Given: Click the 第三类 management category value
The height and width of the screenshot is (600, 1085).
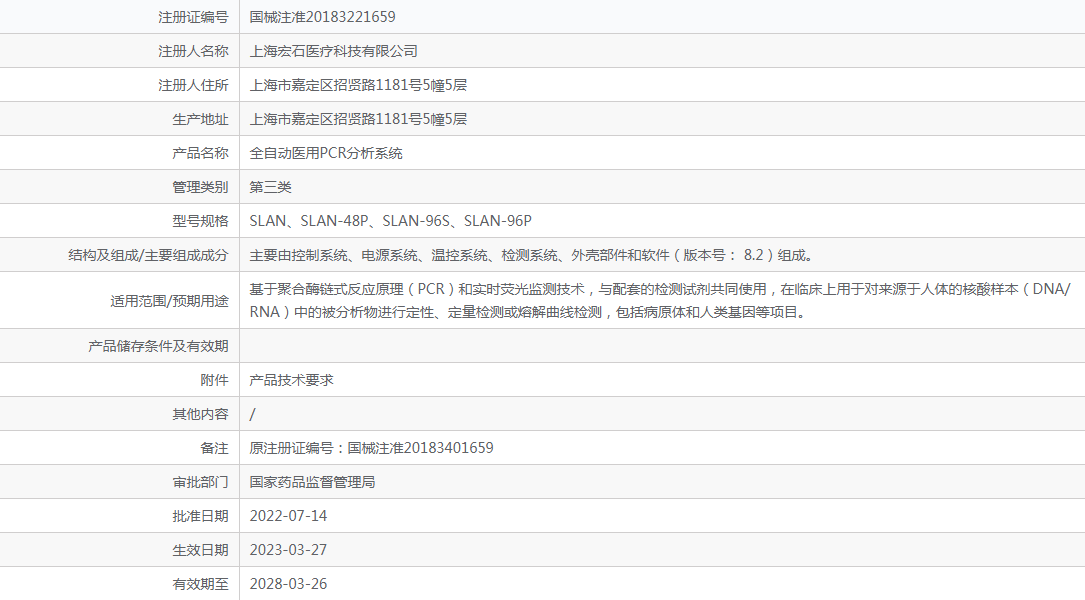Looking at the screenshot, I should tap(271, 186).
